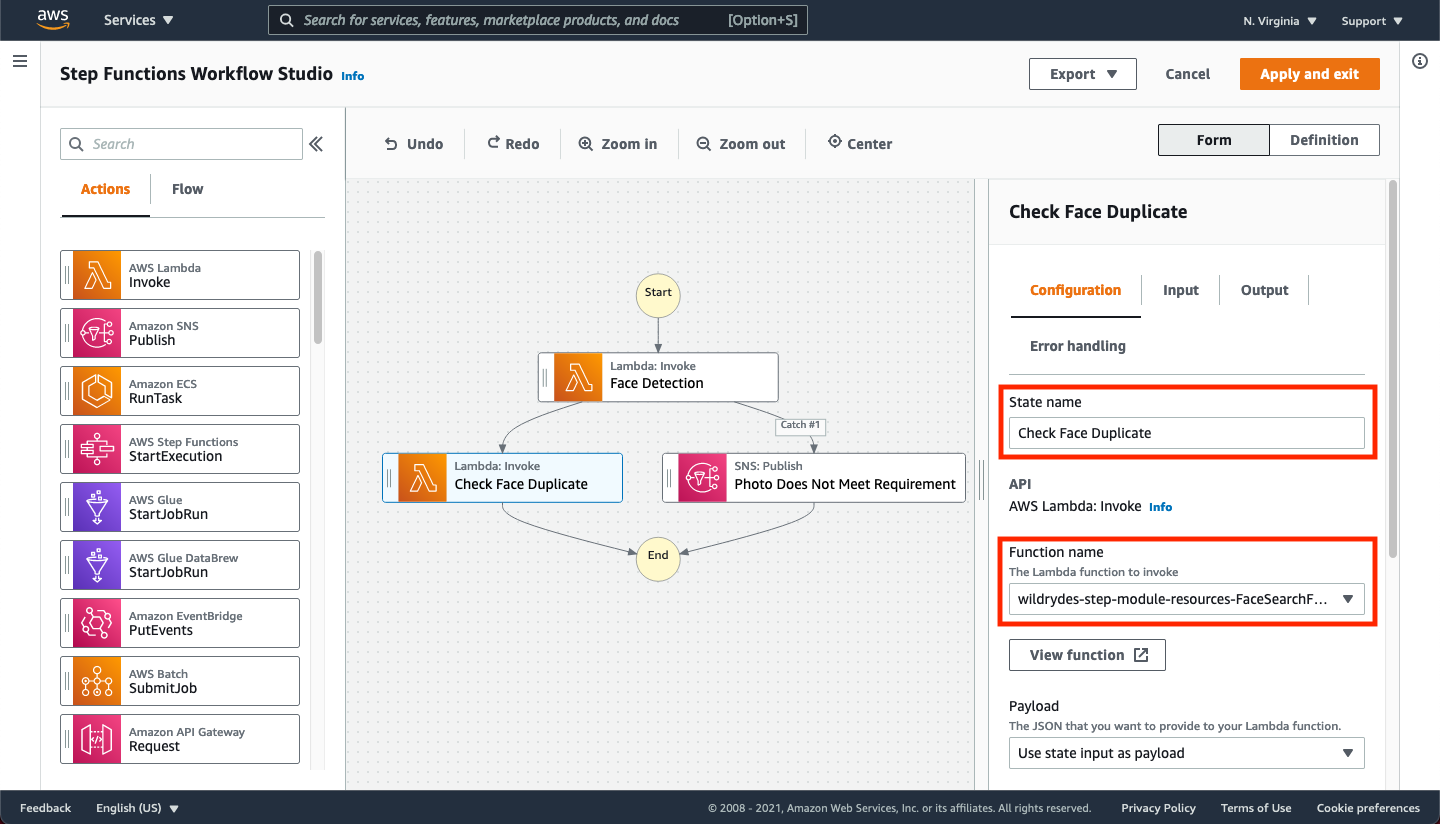This screenshot has width=1440, height=824.
Task: Click the actions Search input field
Action: point(181,144)
